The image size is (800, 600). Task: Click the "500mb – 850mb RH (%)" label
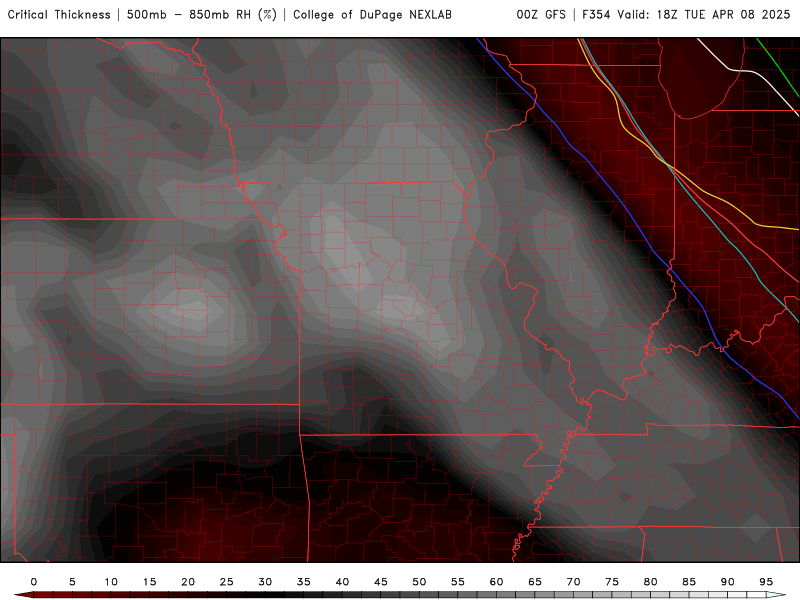tap(202, 15)
